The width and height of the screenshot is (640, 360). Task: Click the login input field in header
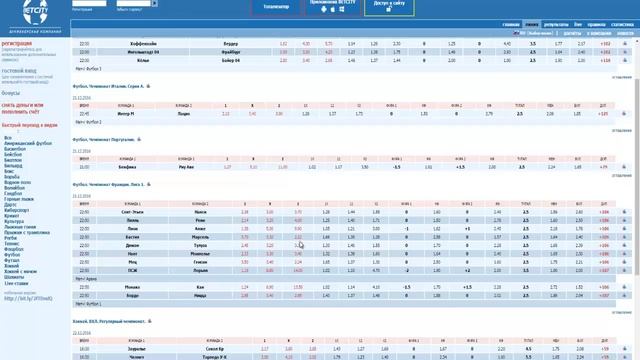pos(89,3)
